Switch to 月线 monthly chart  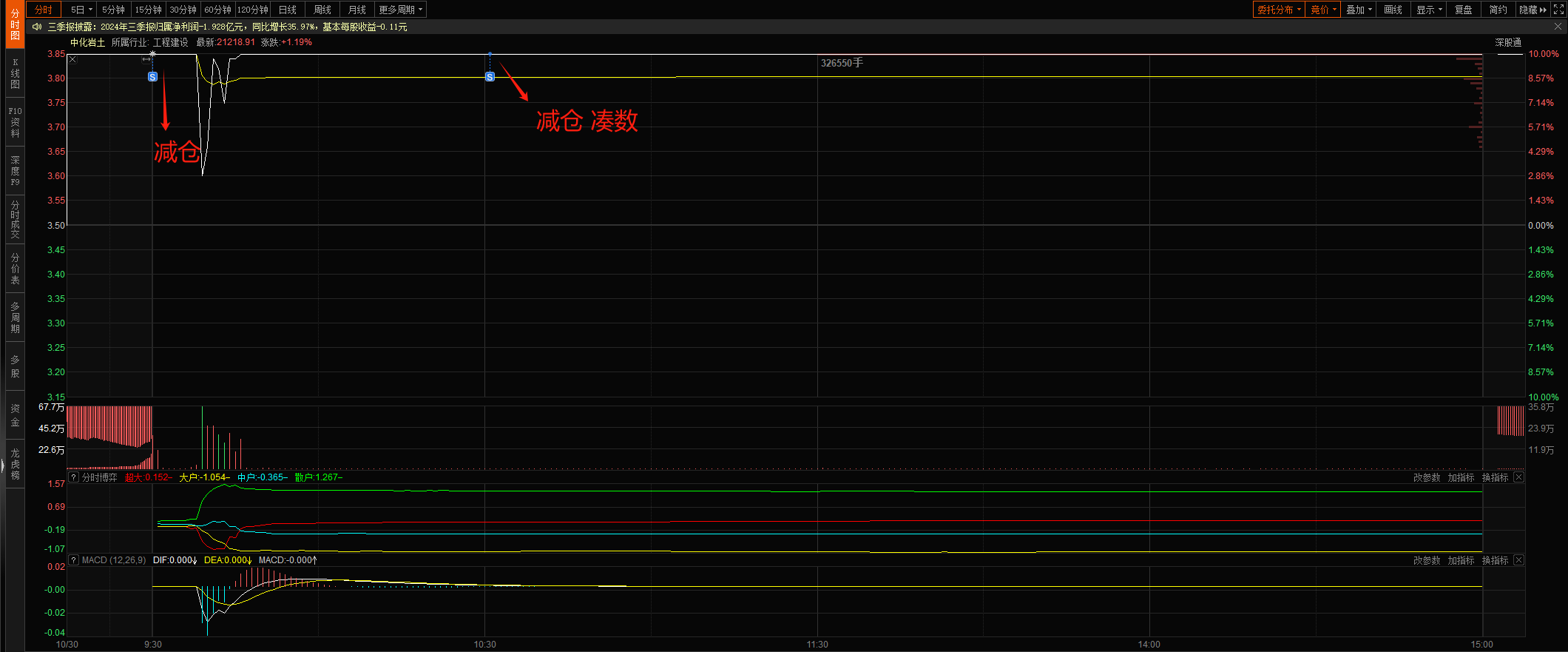pos(357,10)
